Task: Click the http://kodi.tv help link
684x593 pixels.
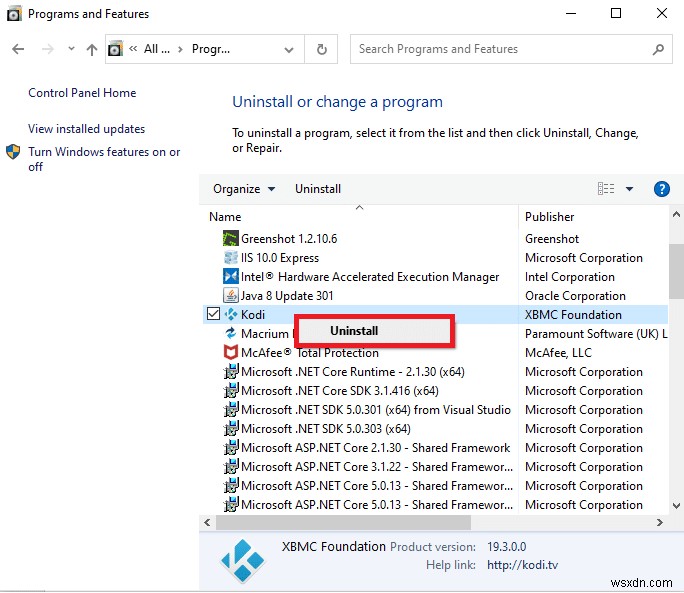Action: tap(523, 565)
